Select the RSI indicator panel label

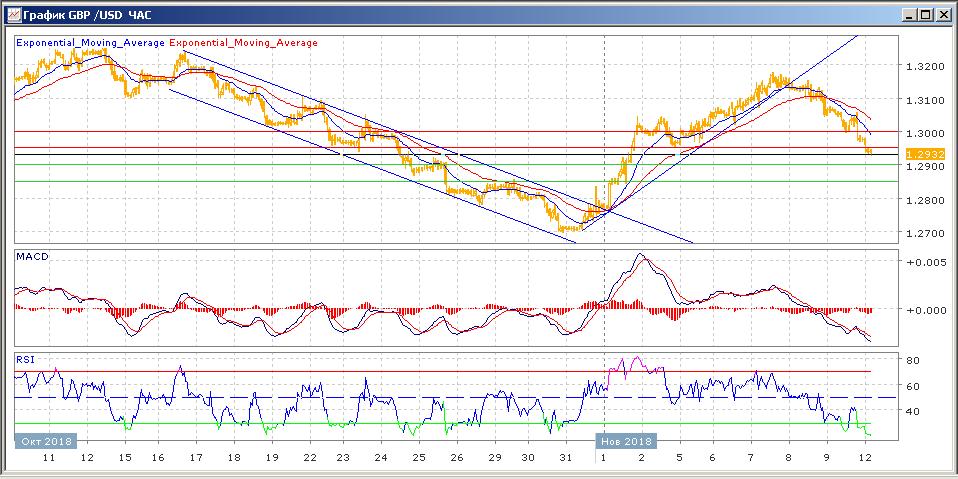coord(25,357)
